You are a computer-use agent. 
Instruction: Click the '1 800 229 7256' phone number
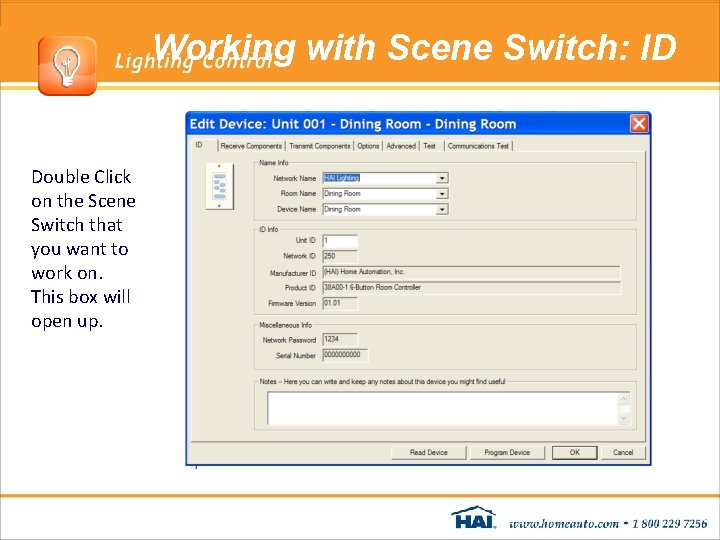(x=669, y=523)
